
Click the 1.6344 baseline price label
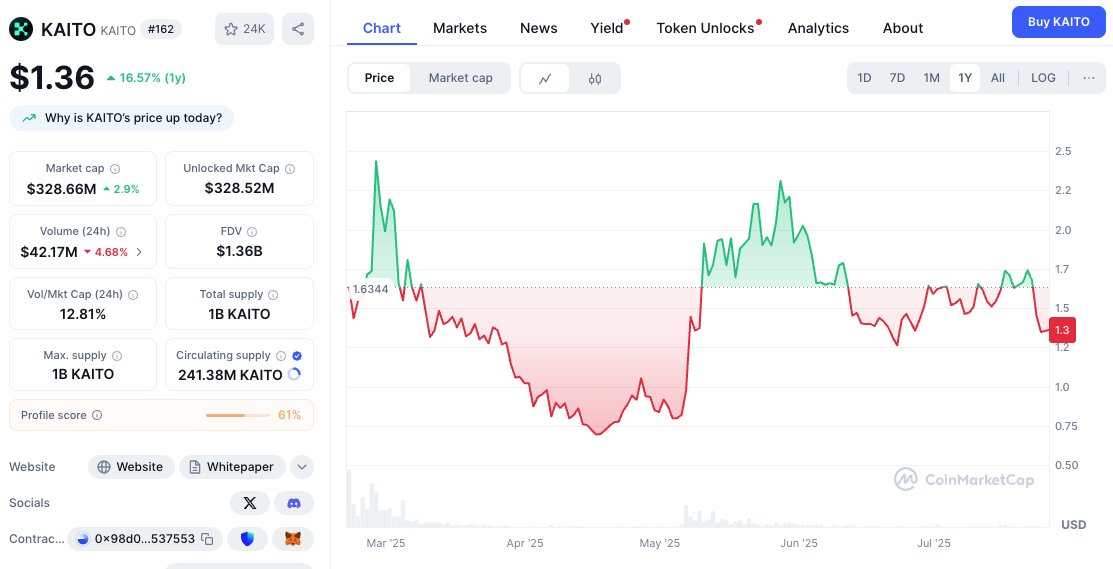click(370, 289)
